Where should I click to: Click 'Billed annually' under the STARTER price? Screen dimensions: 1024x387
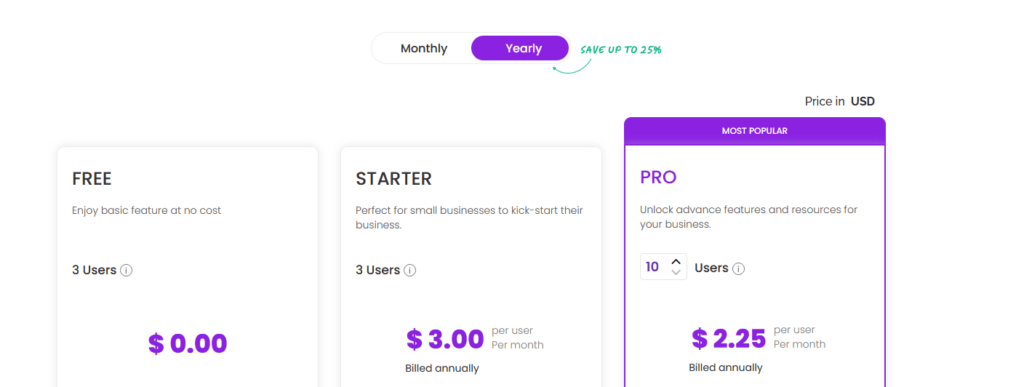pyautogui.click(x=442, y=369)
